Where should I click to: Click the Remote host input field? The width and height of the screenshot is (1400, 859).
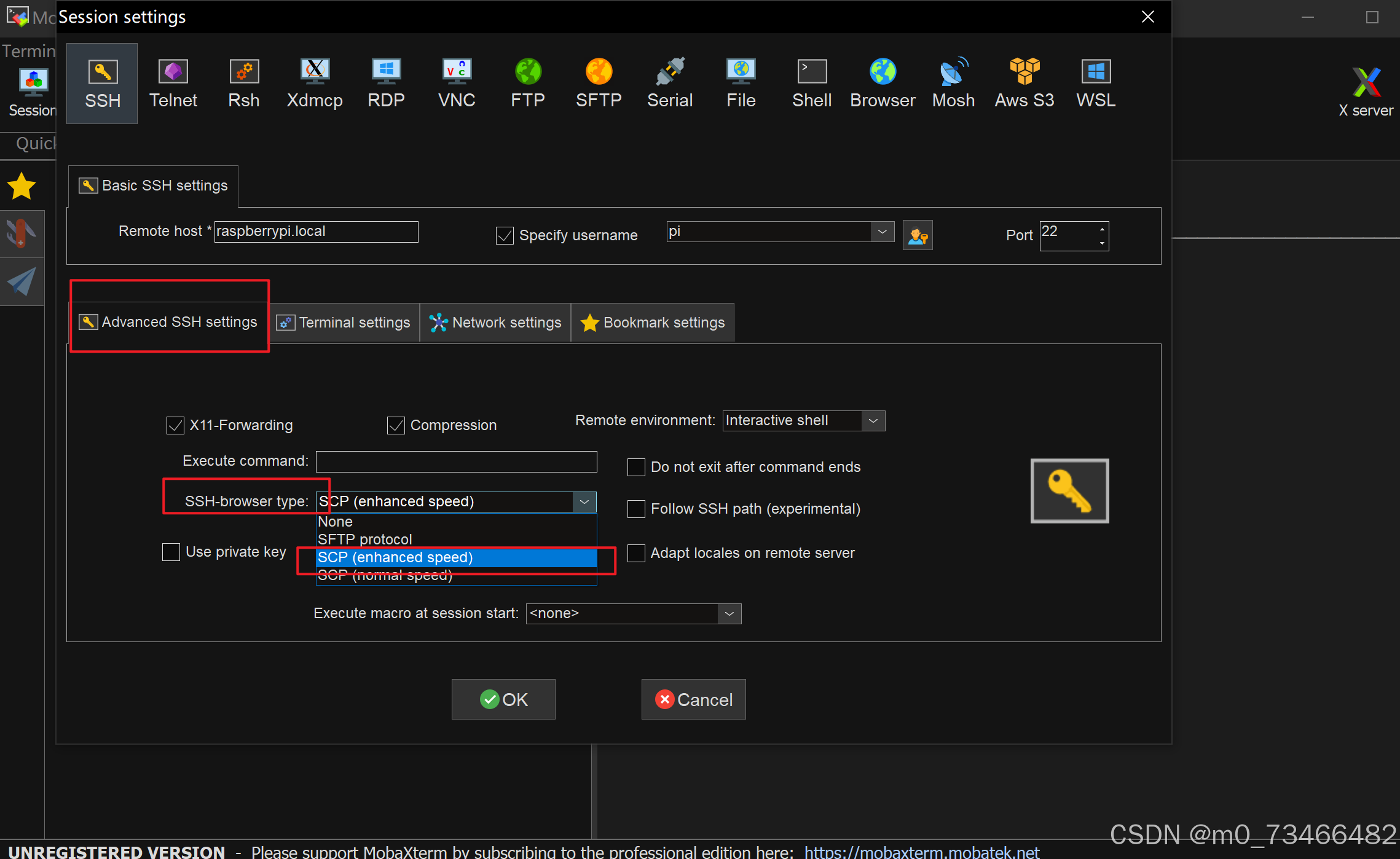tap(316, 232)
